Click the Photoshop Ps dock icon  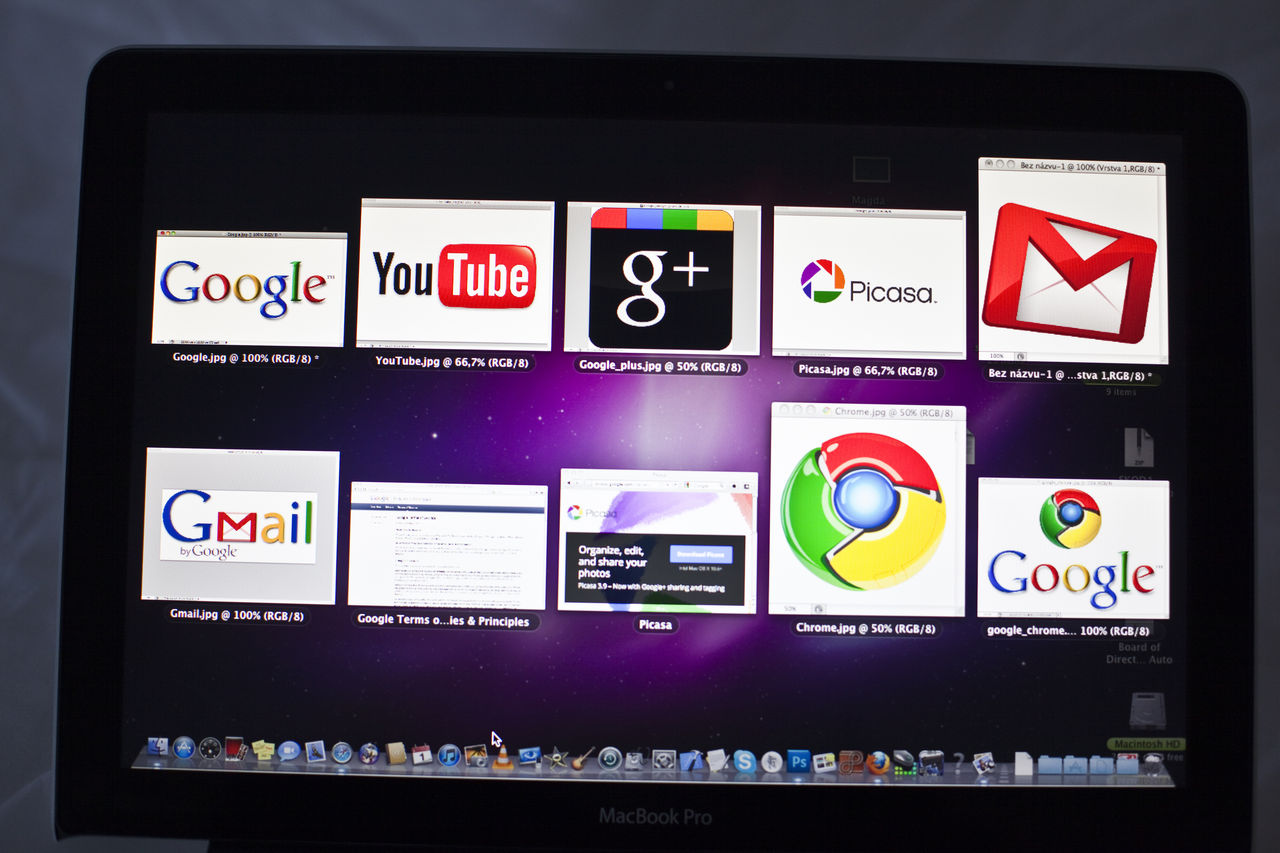pyautogui.click(x=798, y=762)
